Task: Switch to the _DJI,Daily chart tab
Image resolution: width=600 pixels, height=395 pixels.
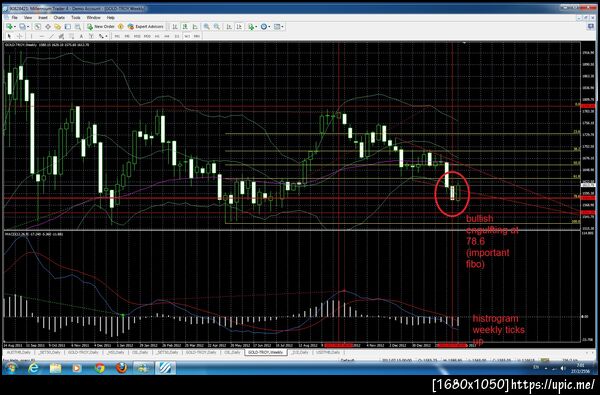Action: click(x=299, y=352)
